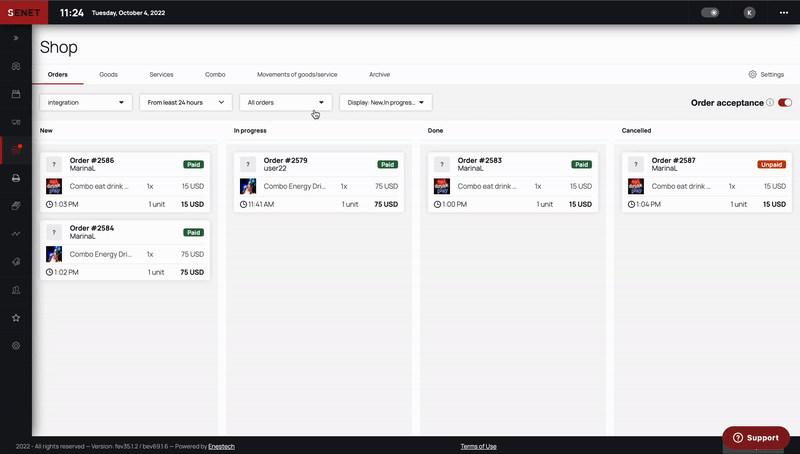This screenshot has height=454, width=800.
Task: Click the question-mark avatar on Order #2583
Action: (442, 164)
